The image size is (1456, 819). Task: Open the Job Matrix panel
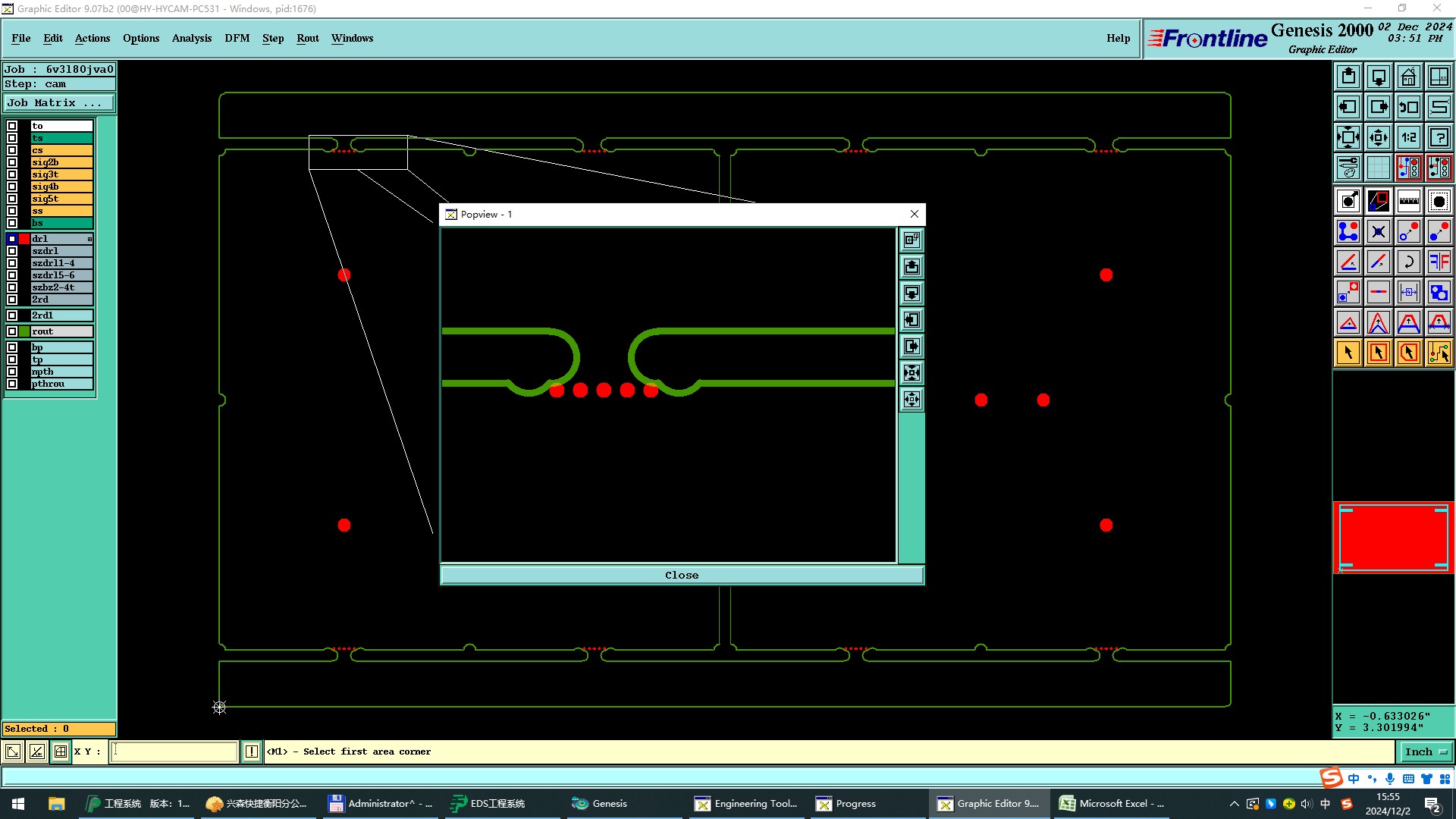[58, 103]
